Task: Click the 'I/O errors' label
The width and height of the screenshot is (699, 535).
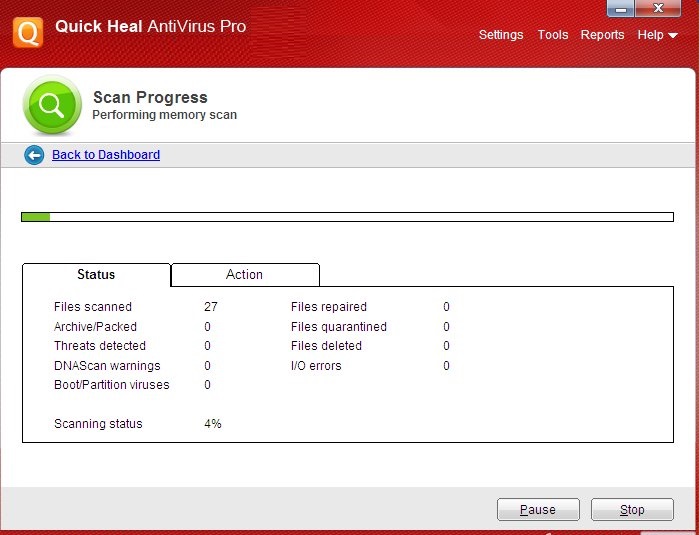Action: [316, 366]
